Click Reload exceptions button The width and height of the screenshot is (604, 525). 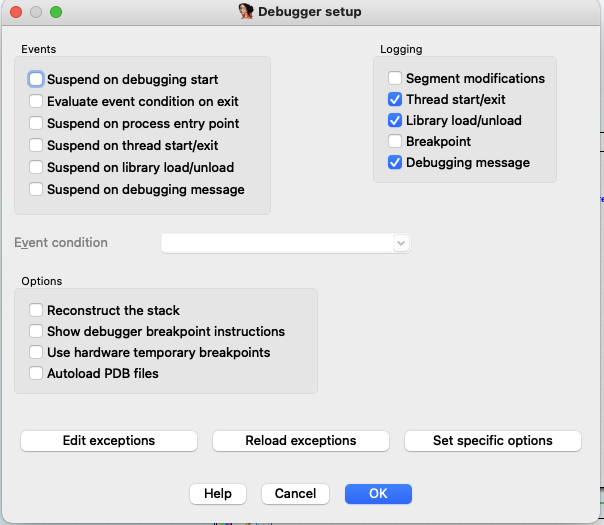[x=301, y=441]
